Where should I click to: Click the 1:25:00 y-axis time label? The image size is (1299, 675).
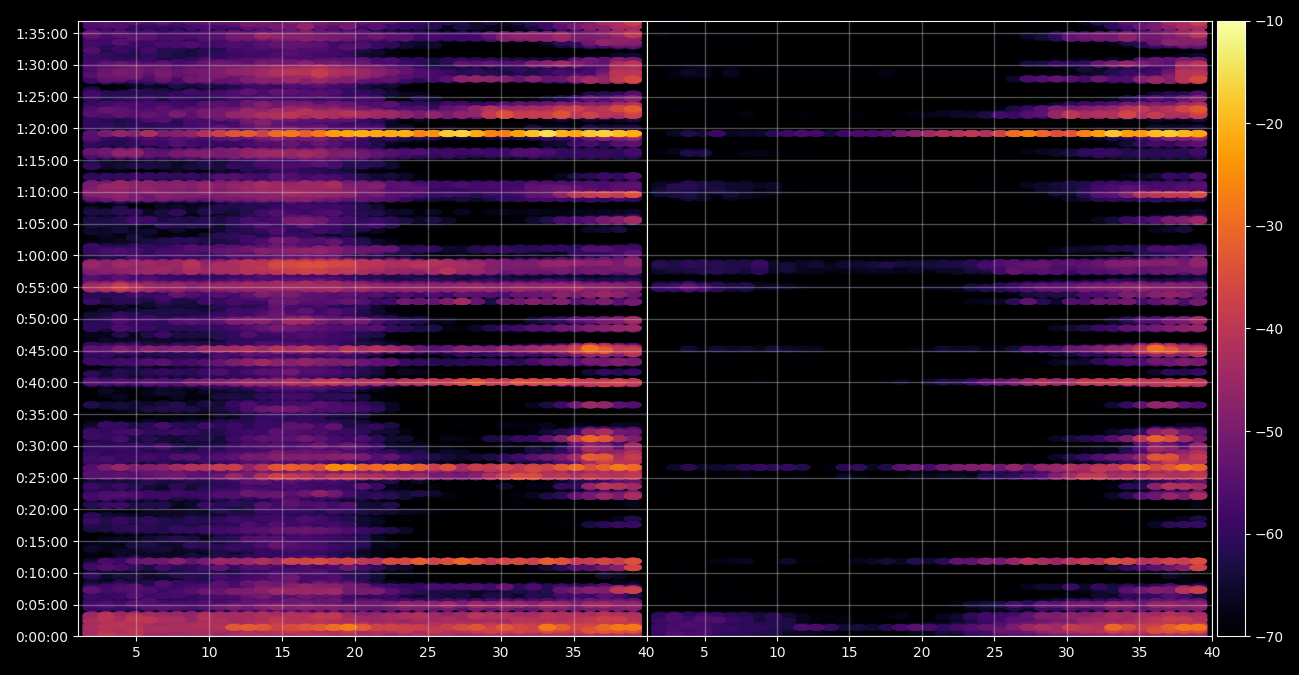(42, 97)
